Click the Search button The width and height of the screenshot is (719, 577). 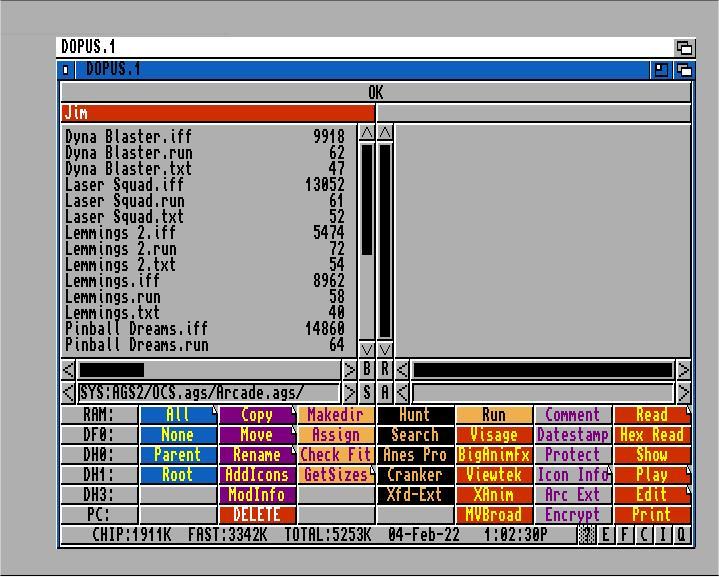415,434
